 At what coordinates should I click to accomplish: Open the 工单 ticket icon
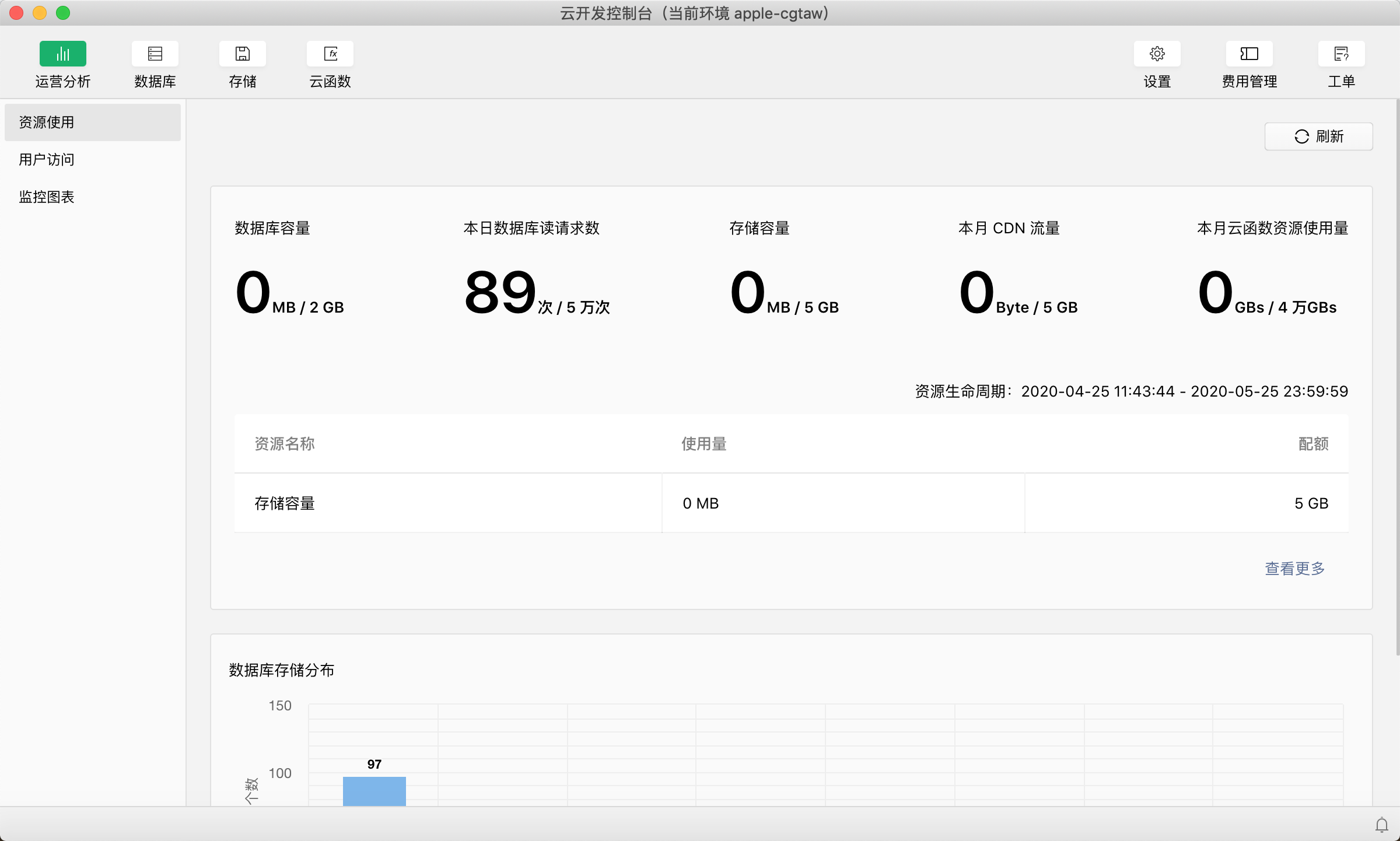click(1341, 54)
